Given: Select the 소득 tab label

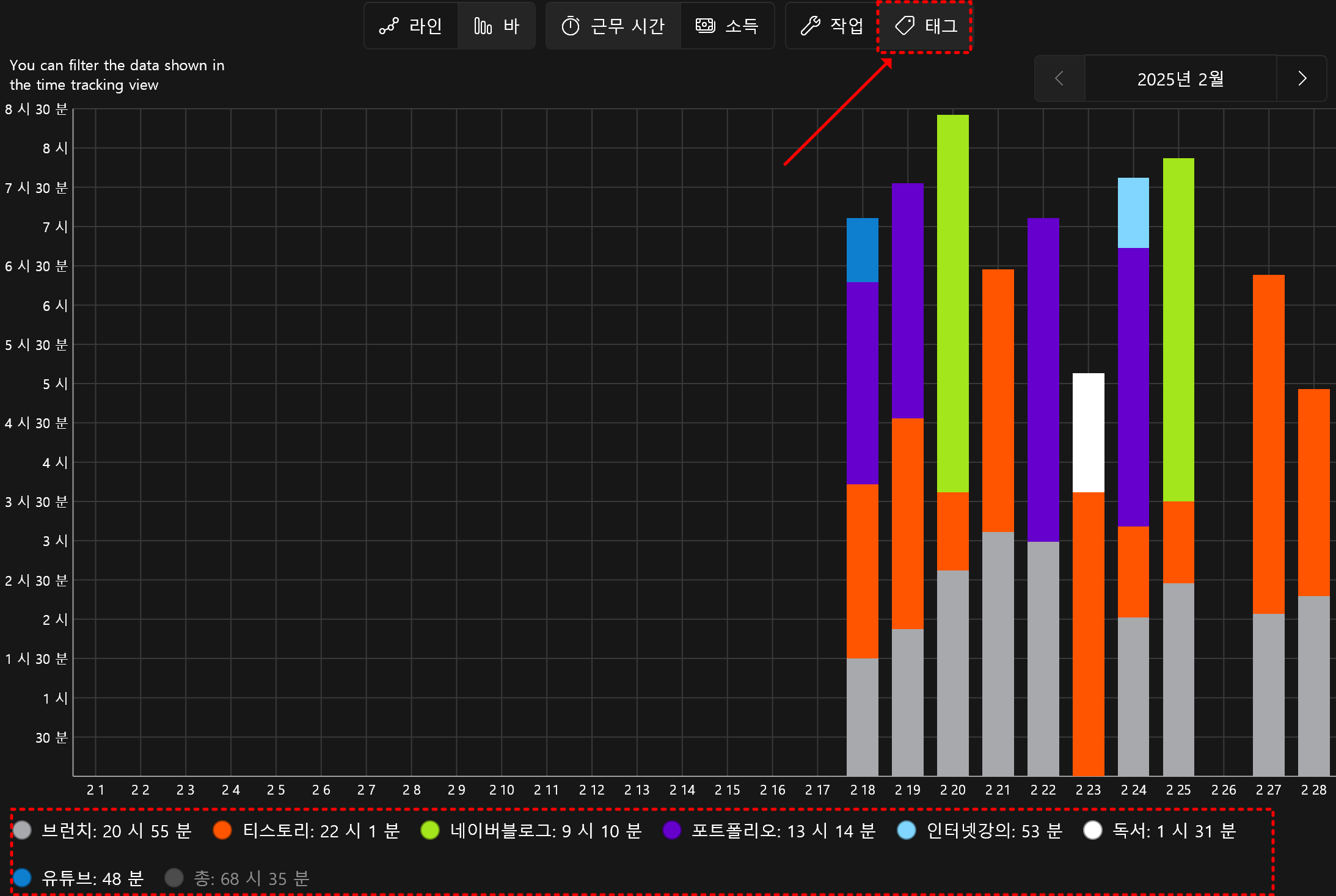Looking at the screenshot, I should click(742, 26).
